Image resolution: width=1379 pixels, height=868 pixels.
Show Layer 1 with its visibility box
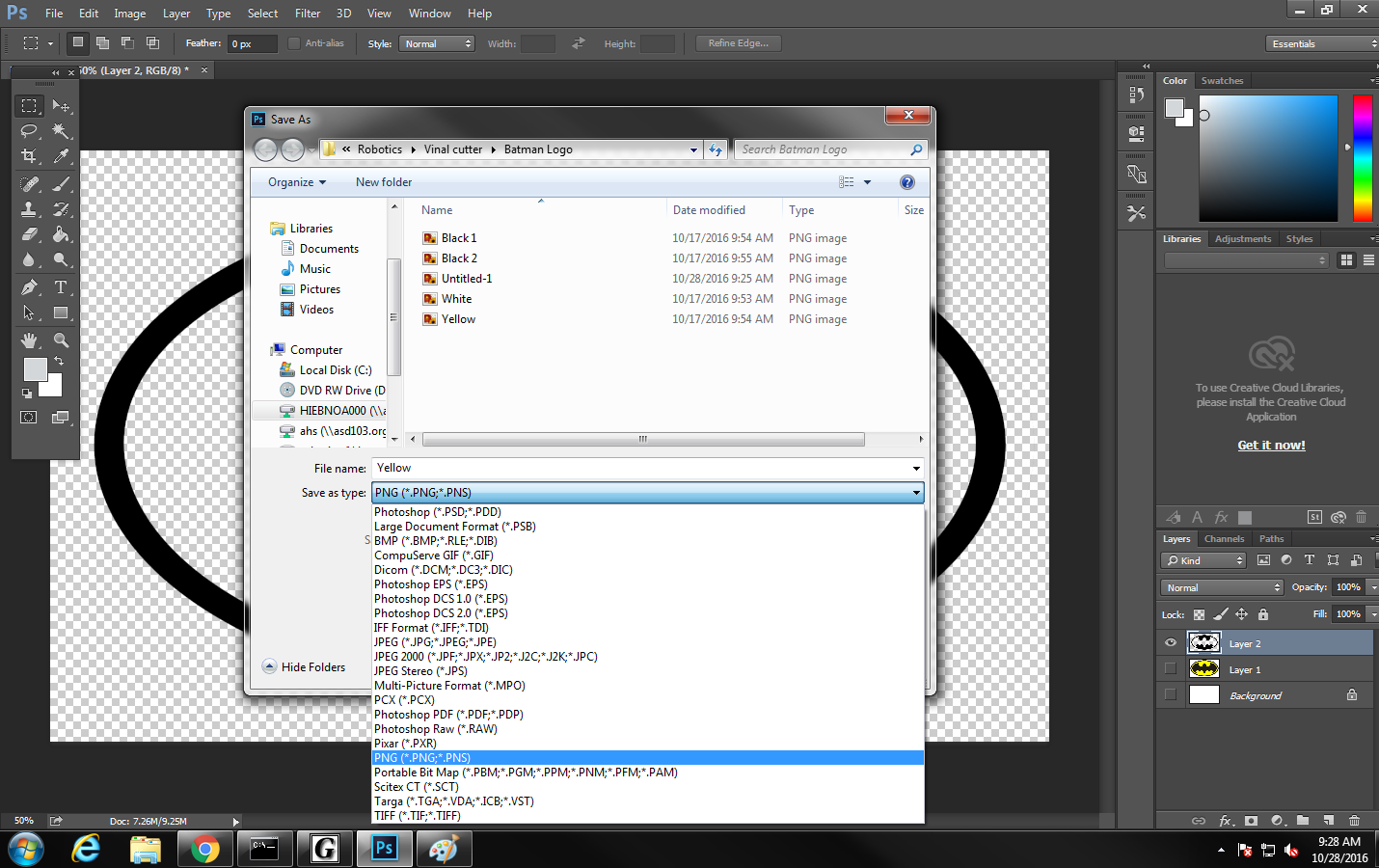tap(1171, 668)
